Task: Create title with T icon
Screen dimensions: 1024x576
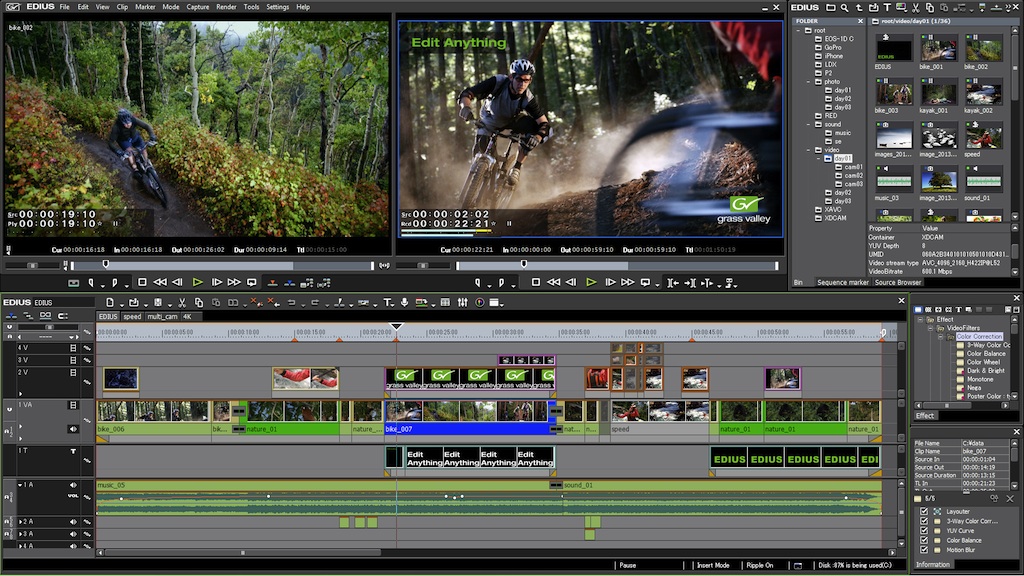Action: [387, 302]
